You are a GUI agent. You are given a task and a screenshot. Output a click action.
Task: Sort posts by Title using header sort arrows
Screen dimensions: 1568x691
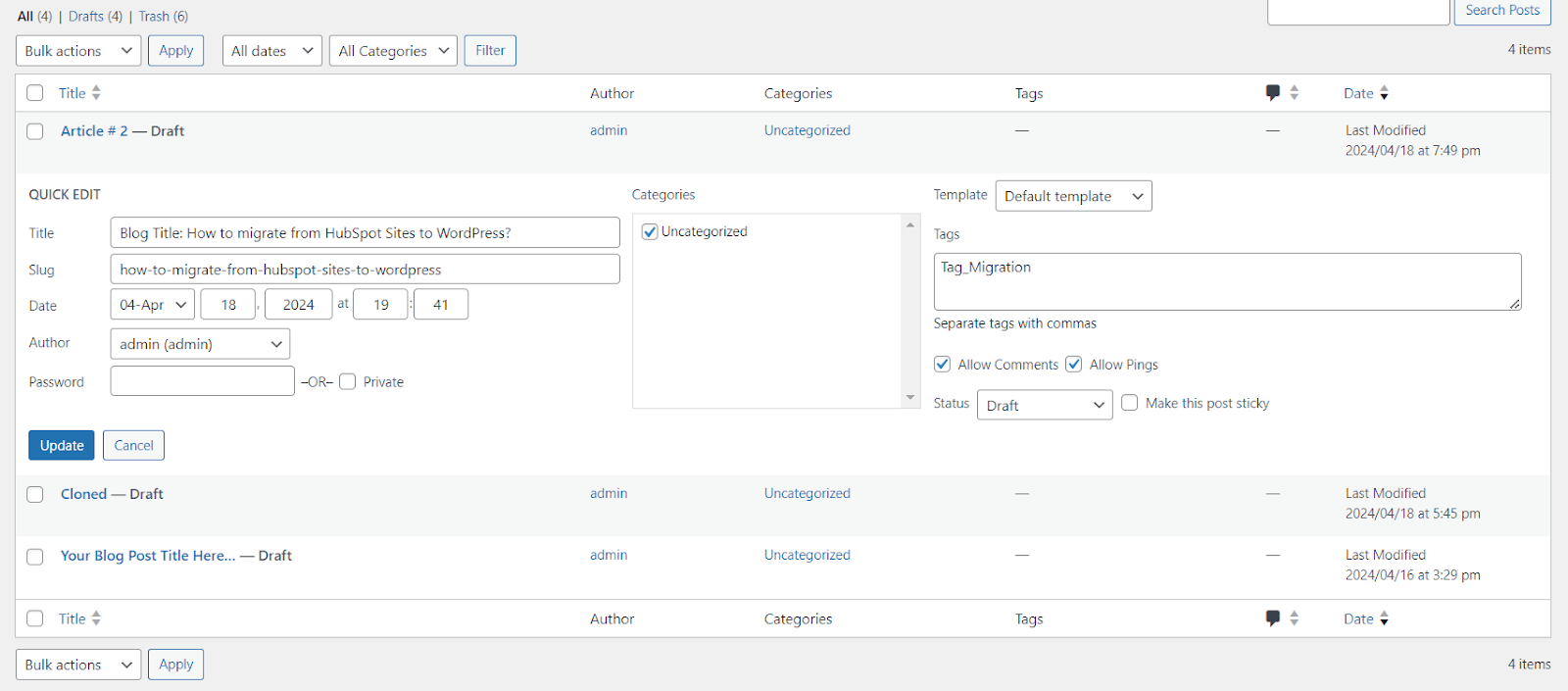[96, 93]
